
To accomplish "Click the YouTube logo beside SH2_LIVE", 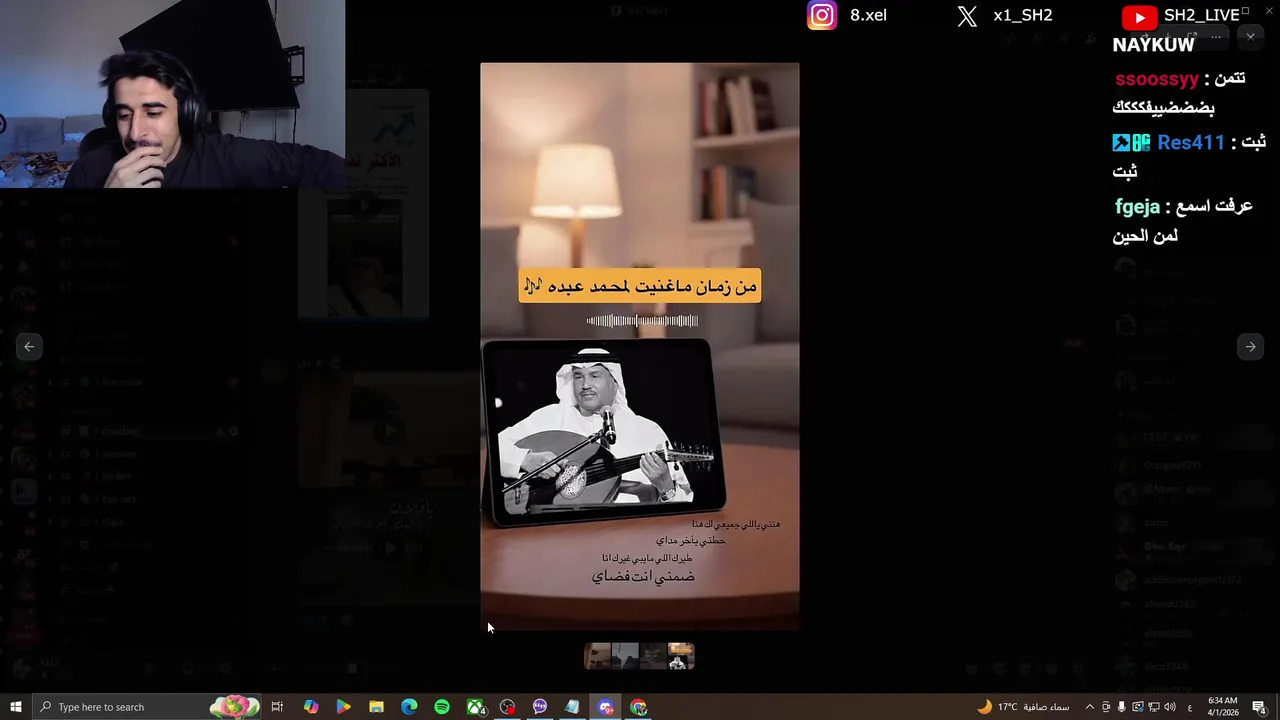I will pos(1139,16).
